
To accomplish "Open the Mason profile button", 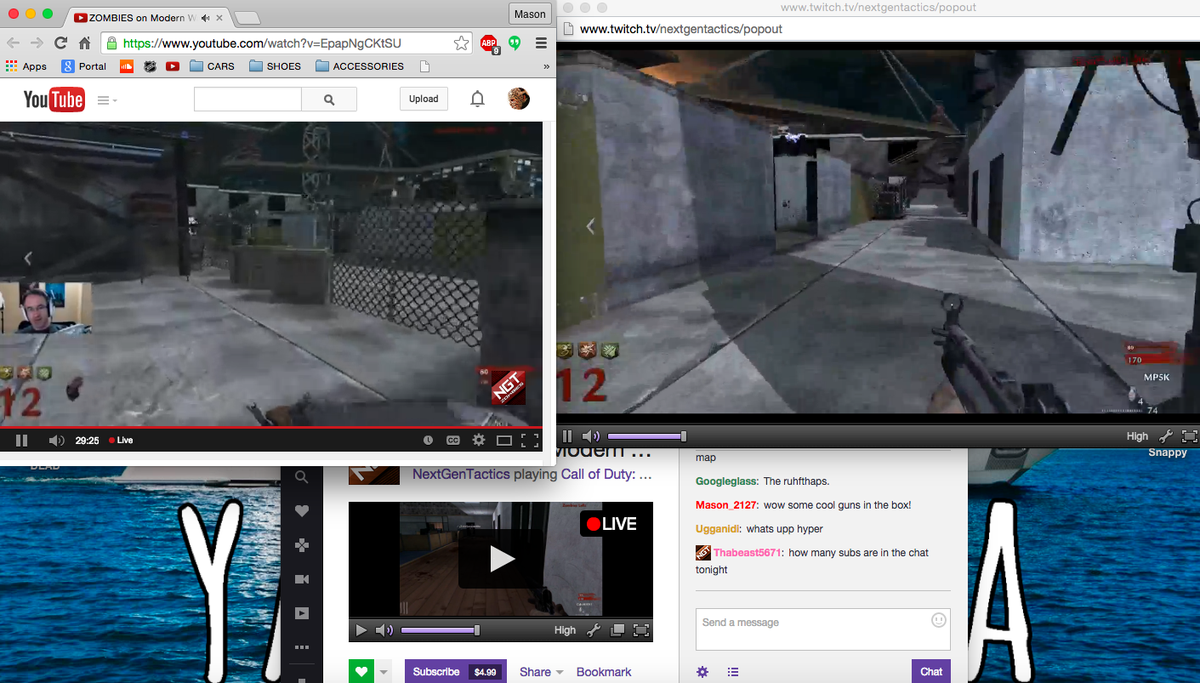I will click(x=529, y=14).
